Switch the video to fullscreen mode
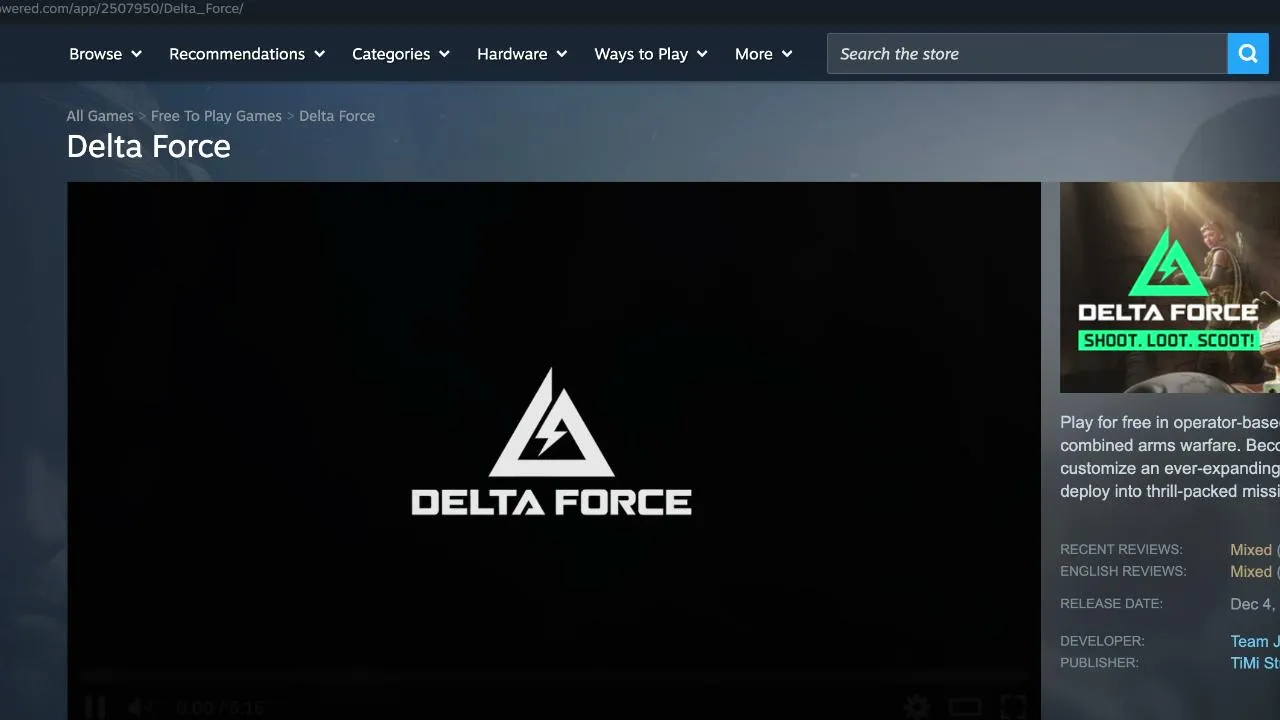The image size is (1280, 720). (1013, 708)
